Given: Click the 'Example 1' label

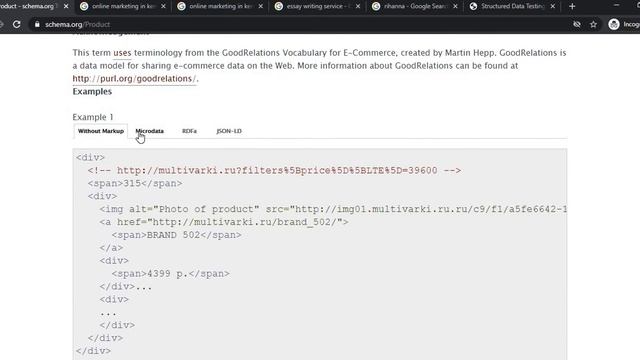Looking at the screenshot, I should click(x=93, y=117).
